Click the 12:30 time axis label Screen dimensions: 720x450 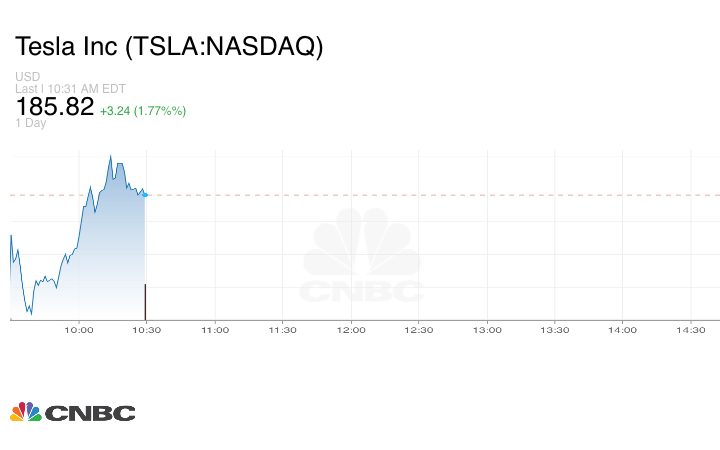point(418,330)
